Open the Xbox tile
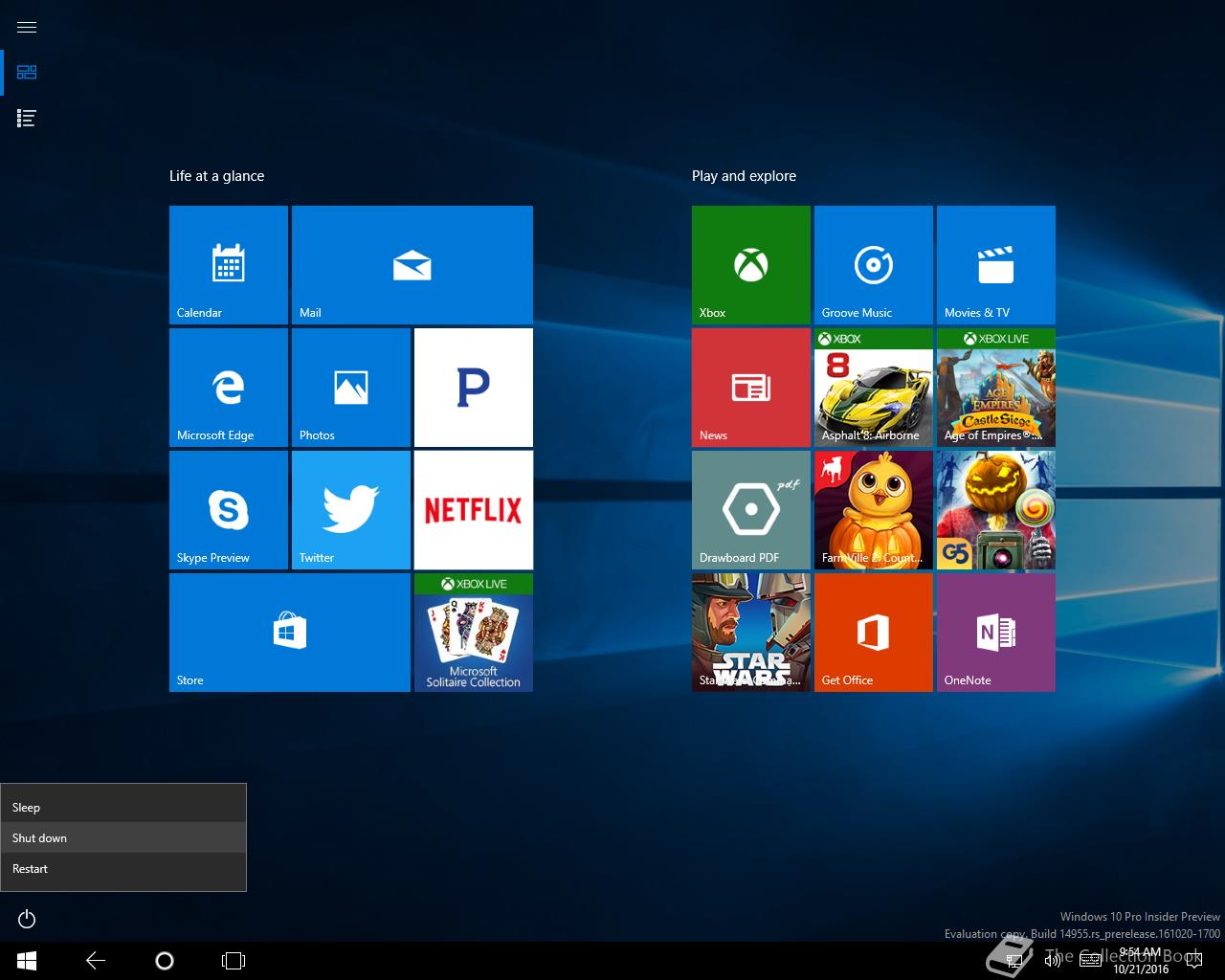 (x=751, y=265)
